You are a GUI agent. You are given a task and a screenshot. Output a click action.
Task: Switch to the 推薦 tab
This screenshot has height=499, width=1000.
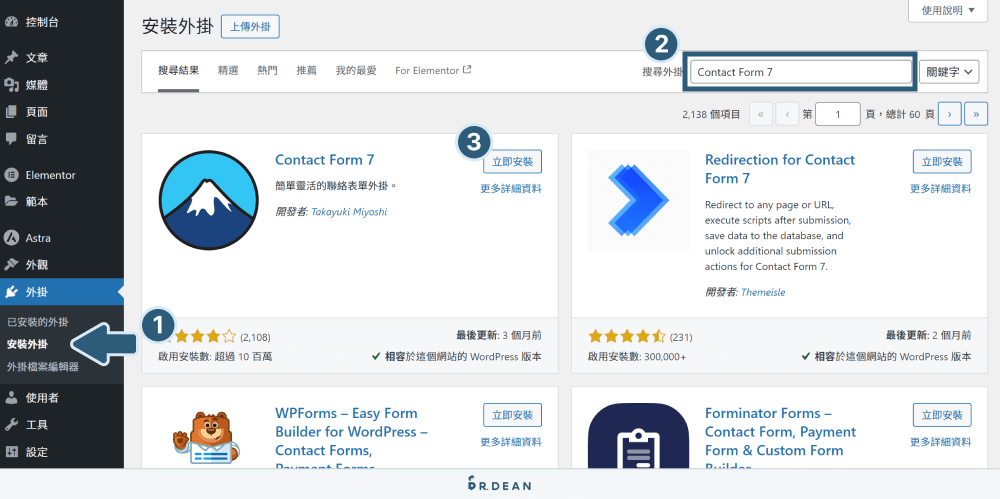(x=307, y=70)
